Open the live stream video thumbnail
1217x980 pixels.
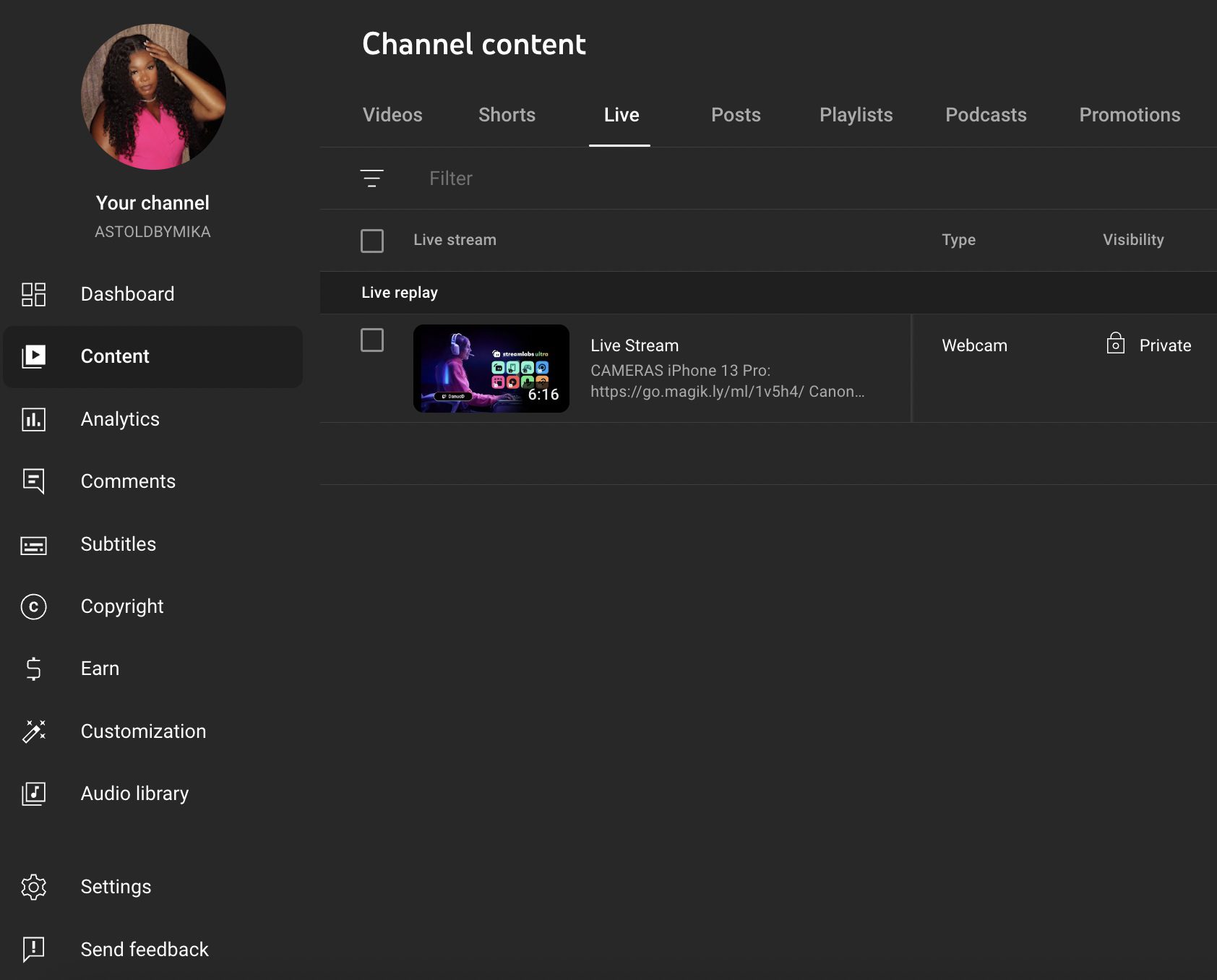[491, 369]
